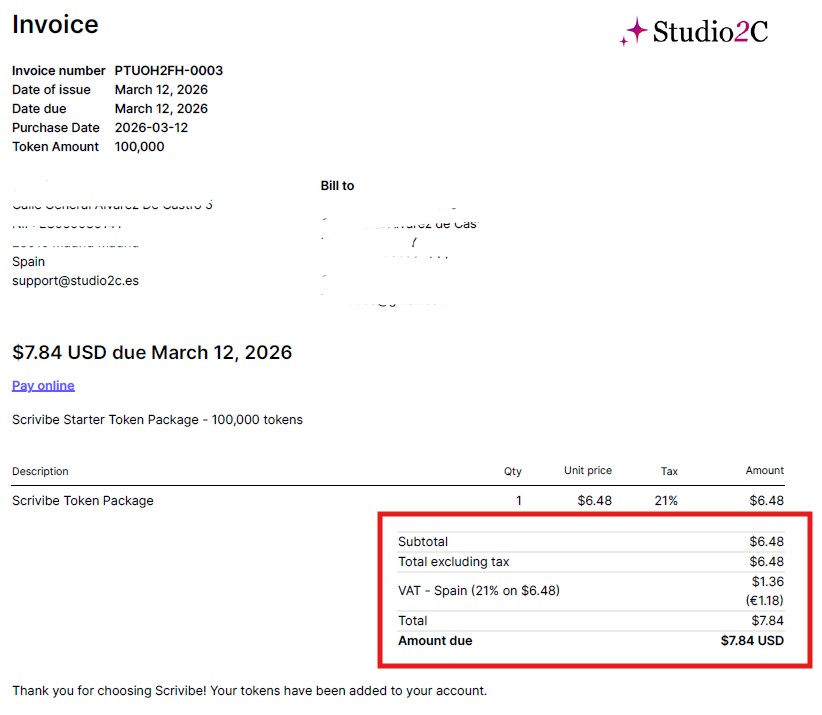Open the Pay online link
Image resolution: width=822 pixels, height=715 pixels.
click(x=43, y=386)
